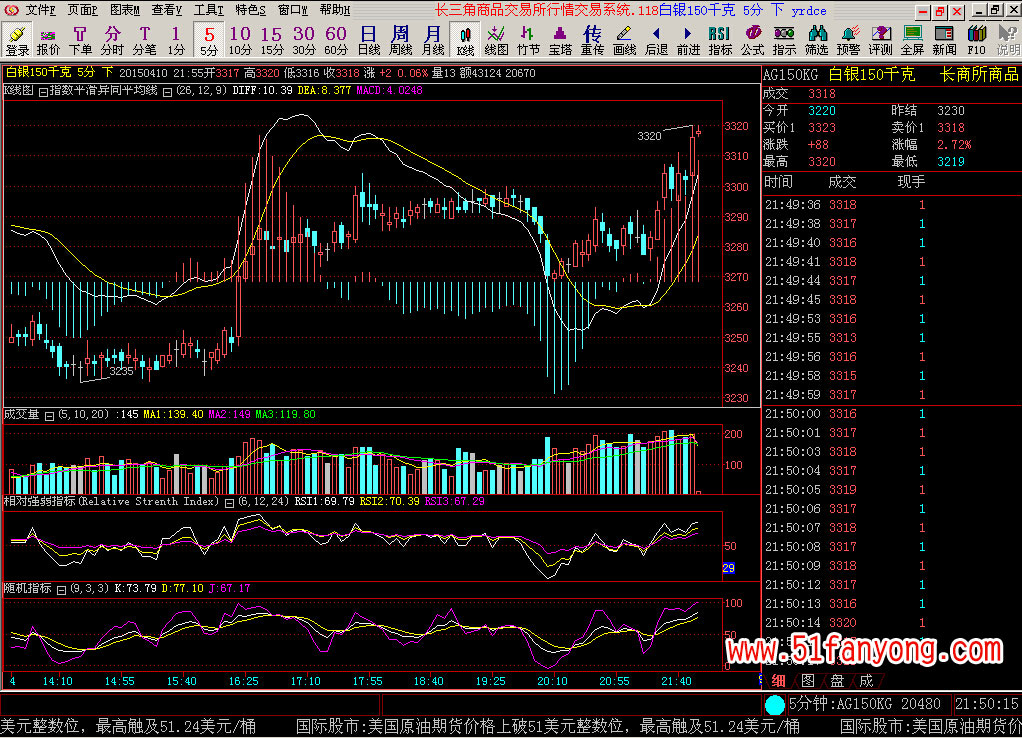Open the 预警 alert bell icon
This screenshot has width=1022, height=738.
[x=848, y=40]
